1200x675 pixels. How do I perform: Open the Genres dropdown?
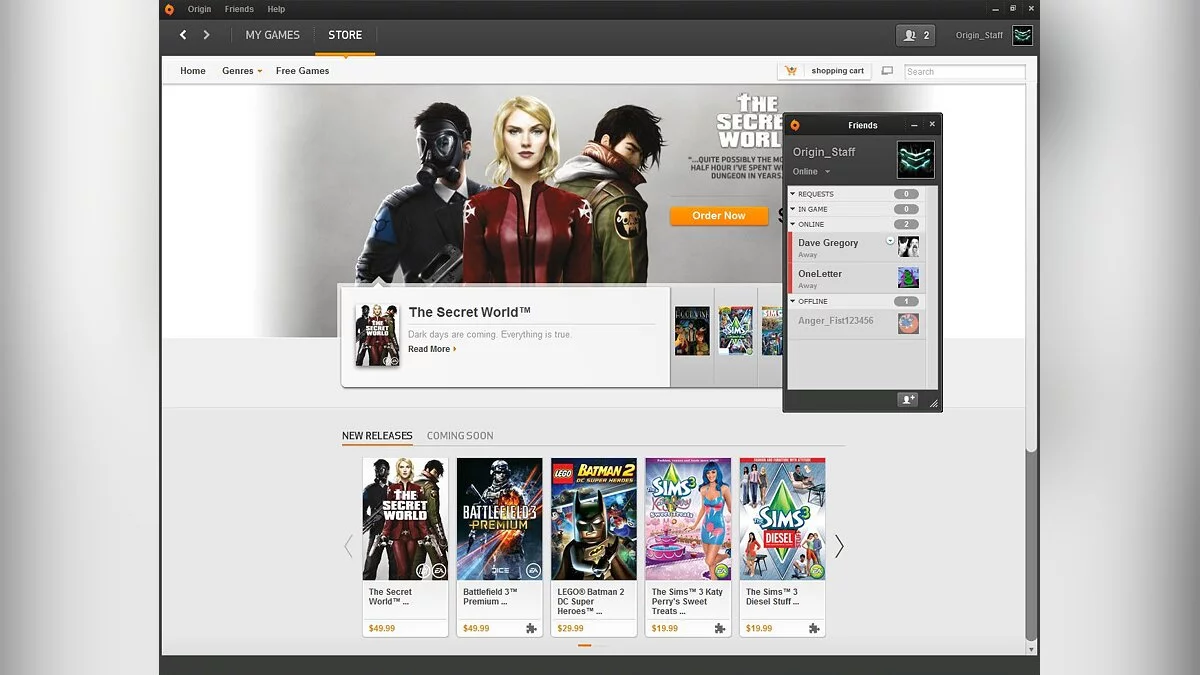pyautogui.click(x=242, y=71)
